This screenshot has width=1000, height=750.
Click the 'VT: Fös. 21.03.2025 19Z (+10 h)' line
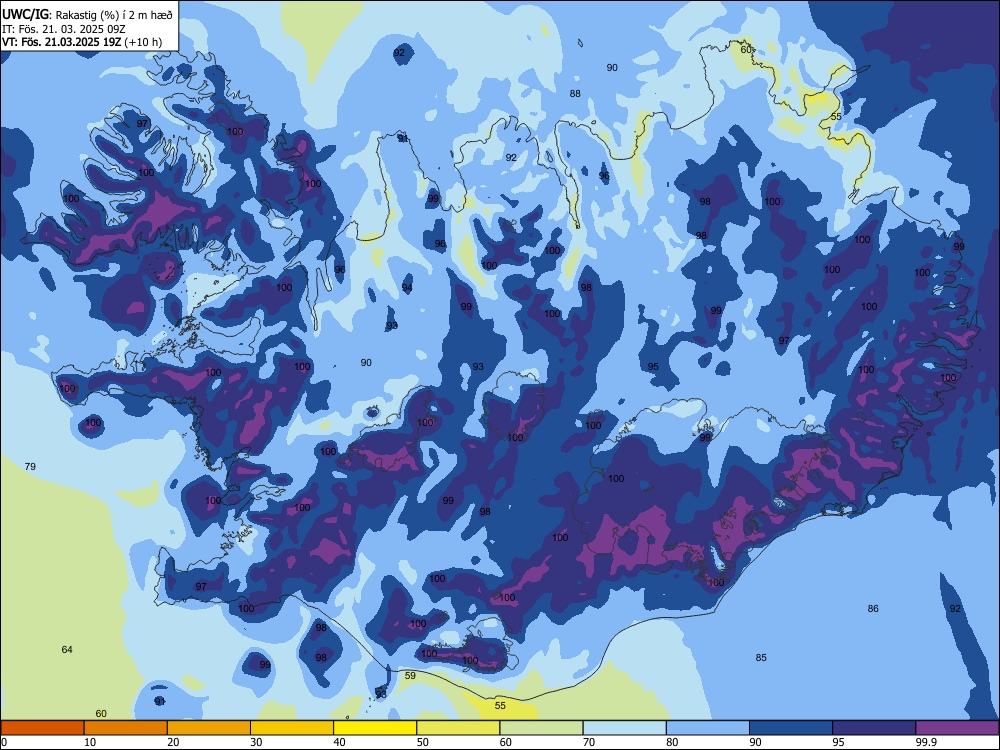click(82, 42)
